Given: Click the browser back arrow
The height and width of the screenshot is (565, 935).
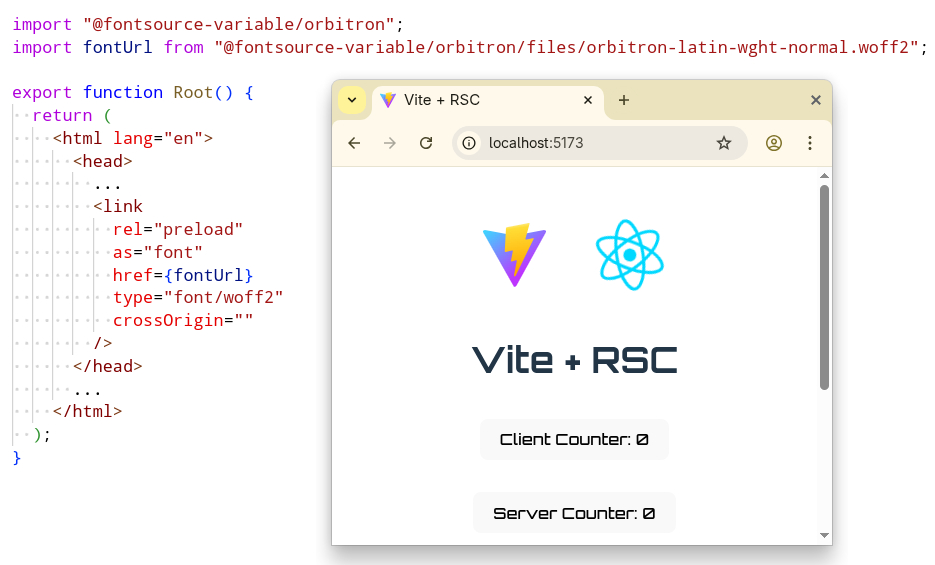Looking at the screenshot, I should coord(354,143).
